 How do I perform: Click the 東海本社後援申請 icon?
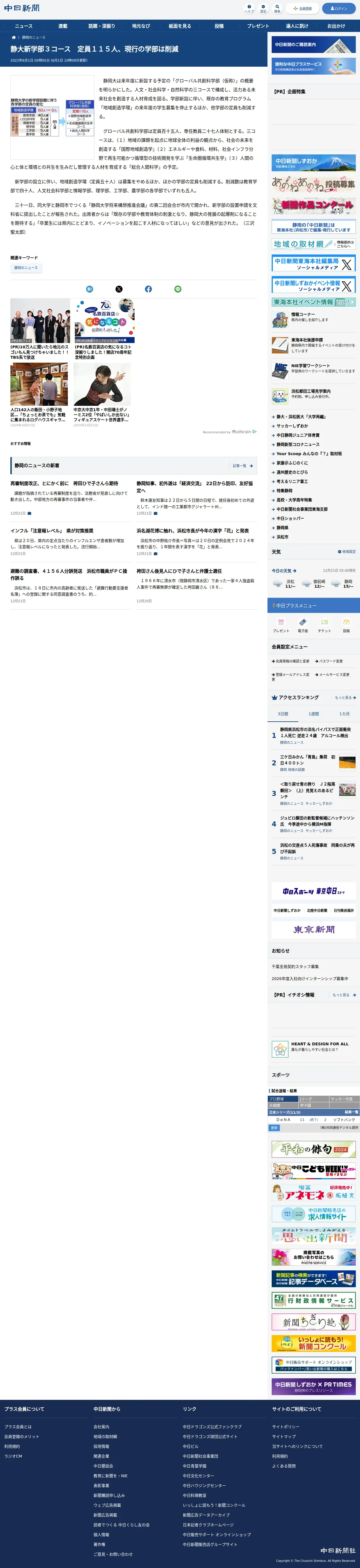(x=280, y=345)
